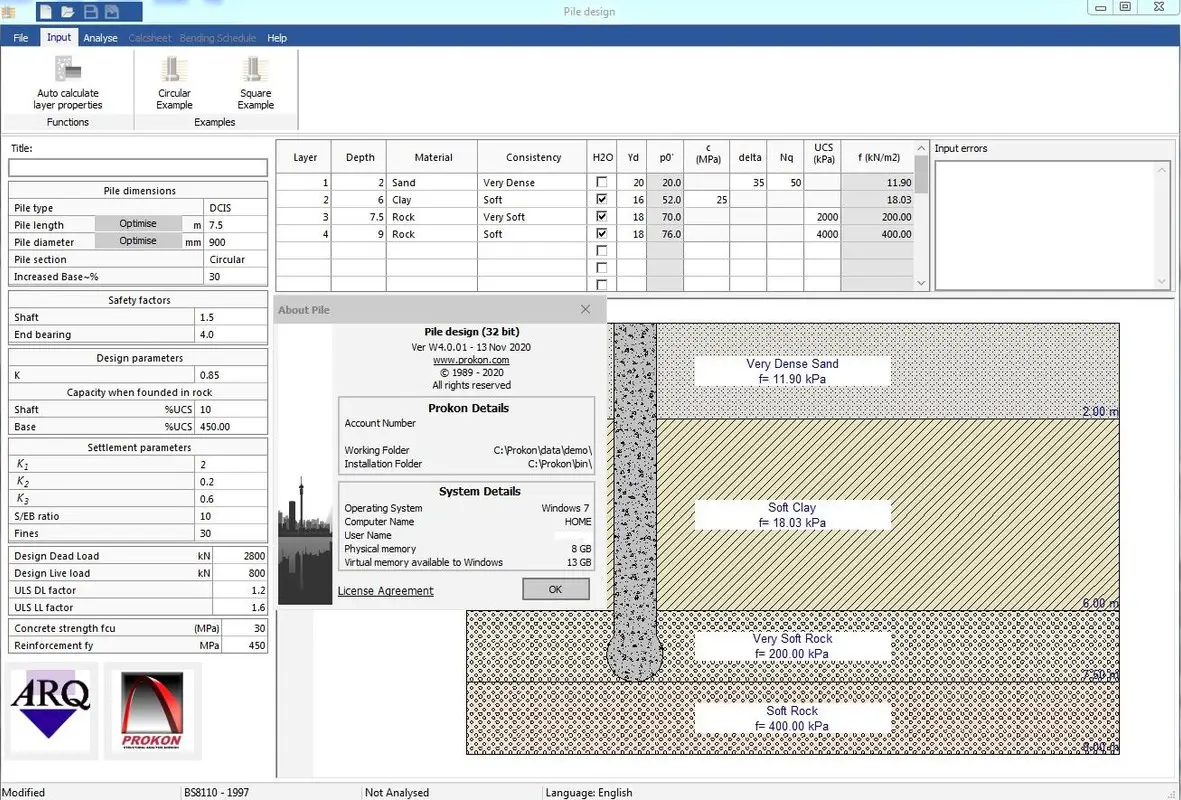Open the Analyse tab
The width and height of the screenshot is (1181, 800).
tap(100, 38)
